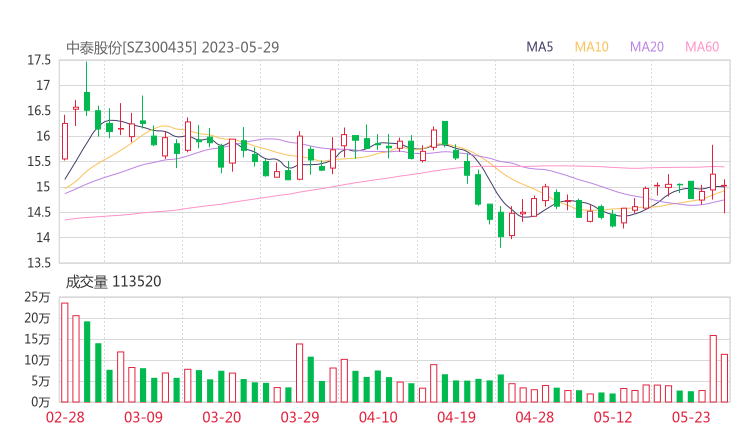Click the MA60 legend label
Screen dimensions: 740x440
702,47
